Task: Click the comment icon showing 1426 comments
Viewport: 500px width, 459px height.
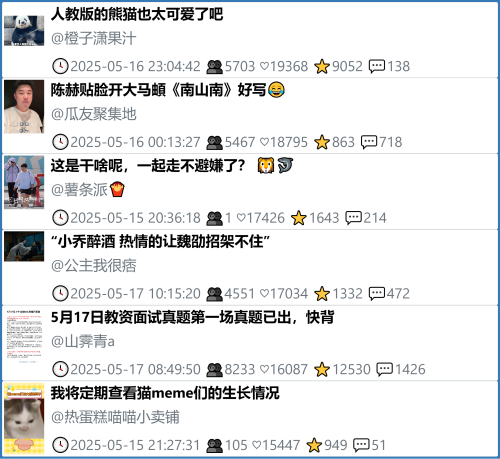Action: click(x=385, y=369)
